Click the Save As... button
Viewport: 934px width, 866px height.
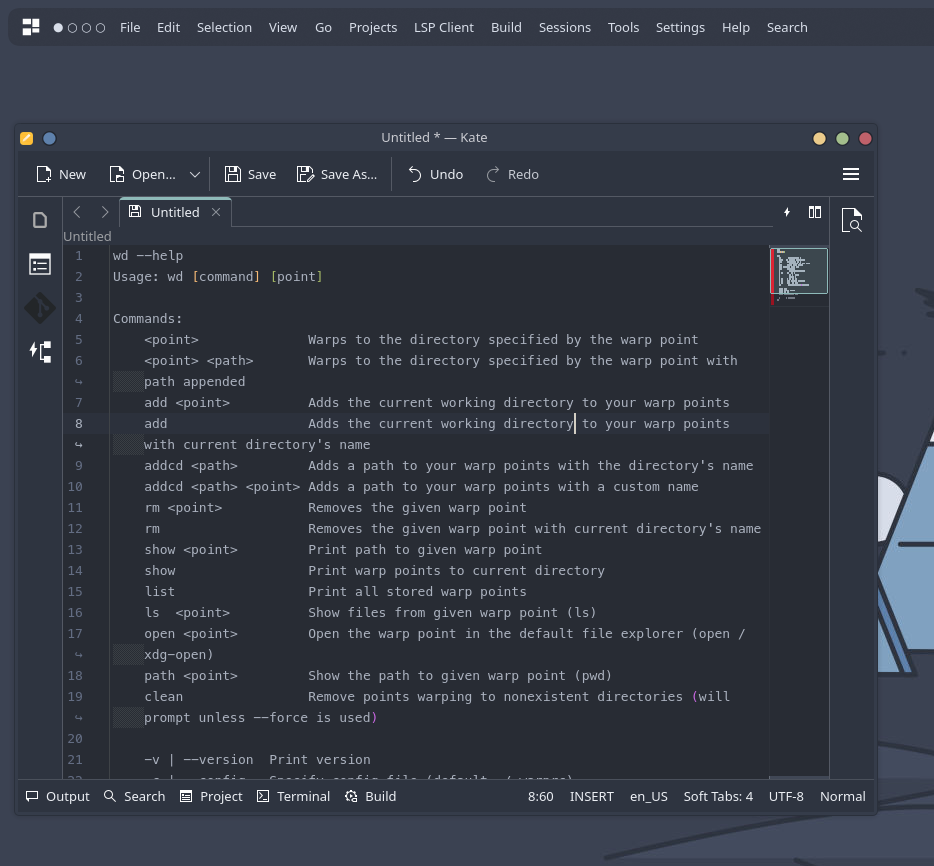(x=337, y=174)
